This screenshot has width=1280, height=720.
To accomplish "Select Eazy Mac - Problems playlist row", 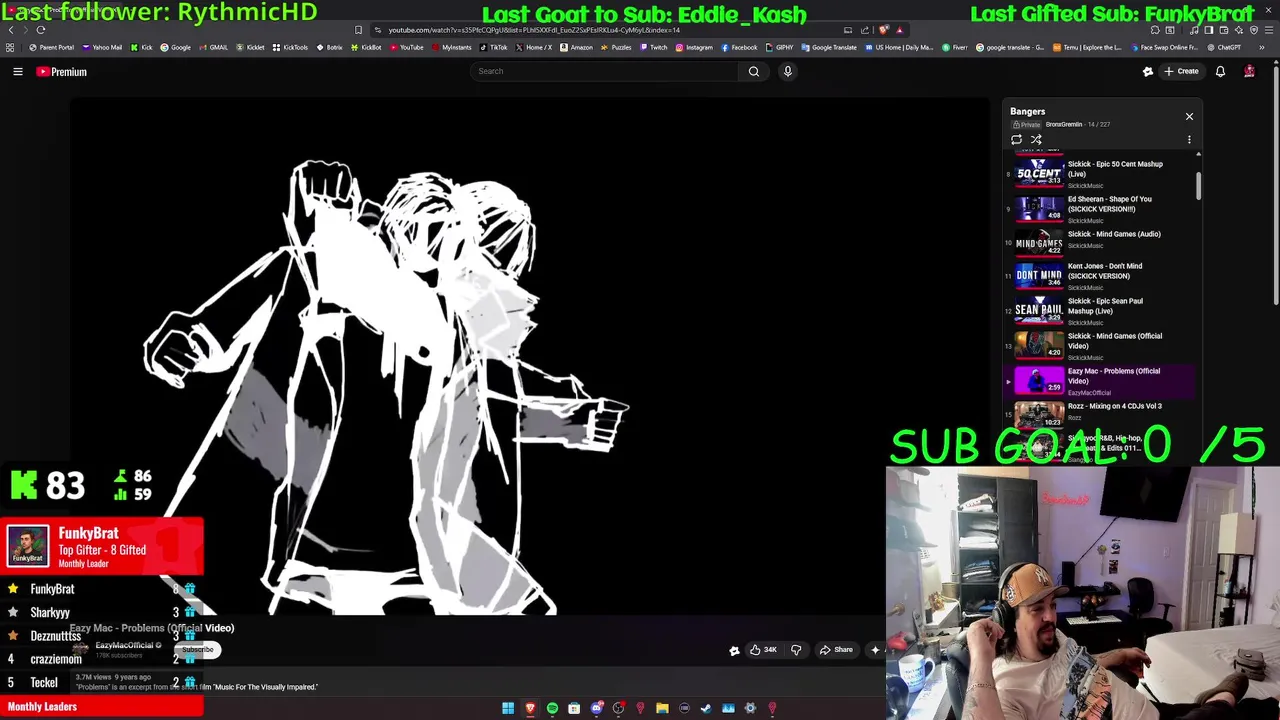I will (x=1100, y=381).
